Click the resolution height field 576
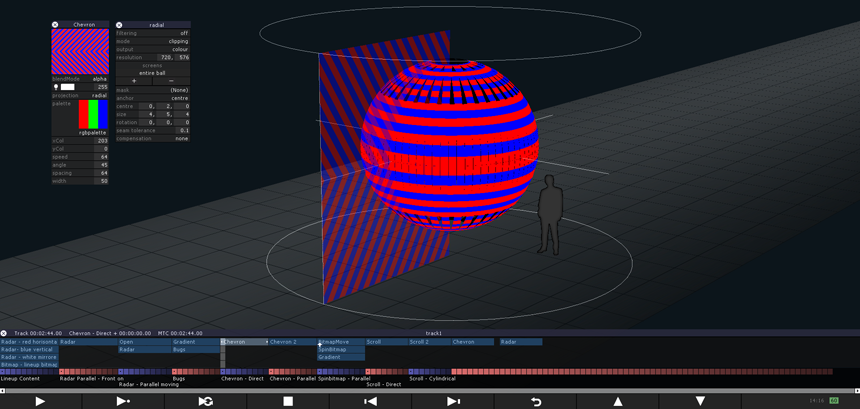The height and width of the screenshot is (409, 860). pos(182,57)
